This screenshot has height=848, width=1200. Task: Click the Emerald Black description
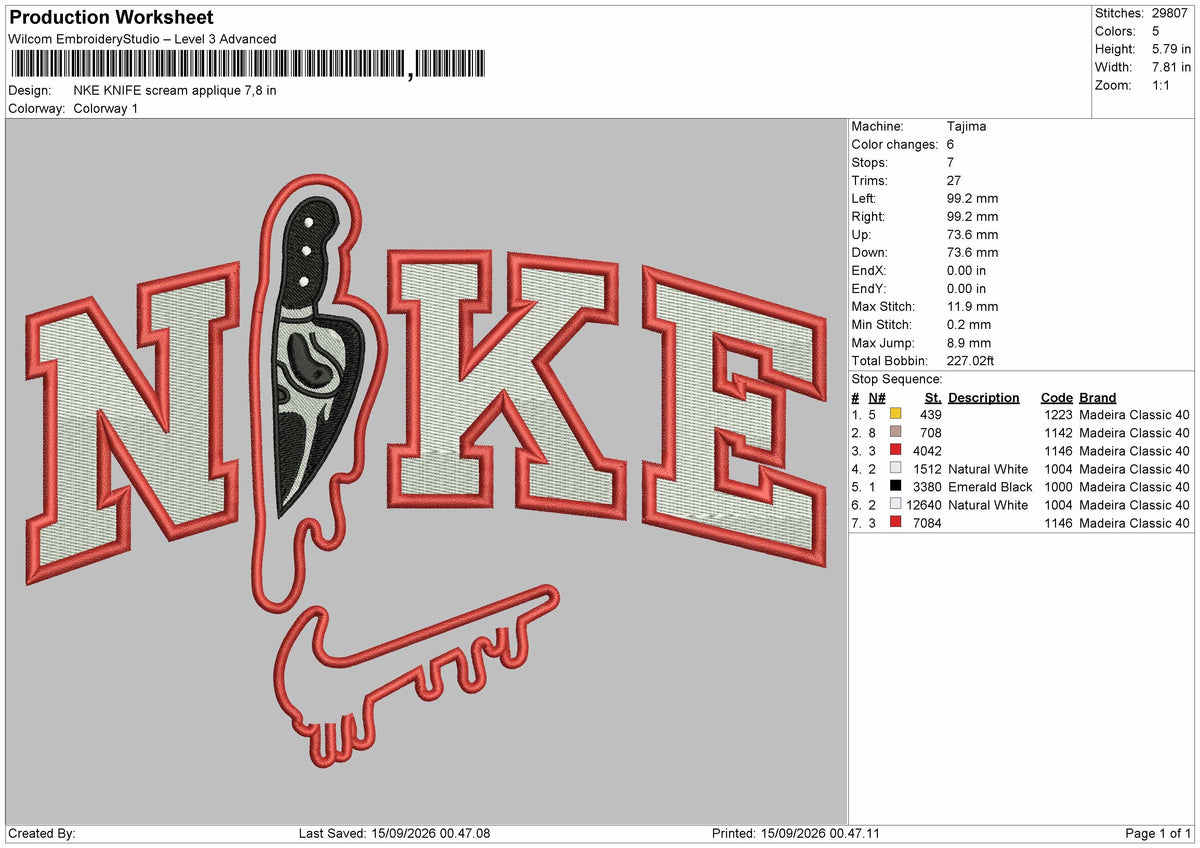click(x=990, y=486)
